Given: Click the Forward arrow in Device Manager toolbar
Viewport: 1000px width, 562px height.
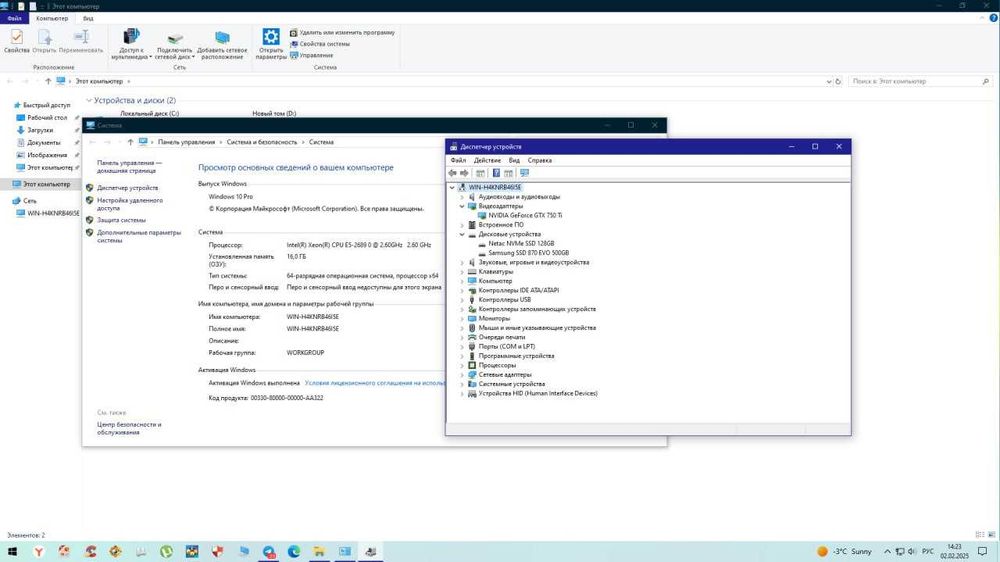Looking at the screenshot, I should (464, 173).
